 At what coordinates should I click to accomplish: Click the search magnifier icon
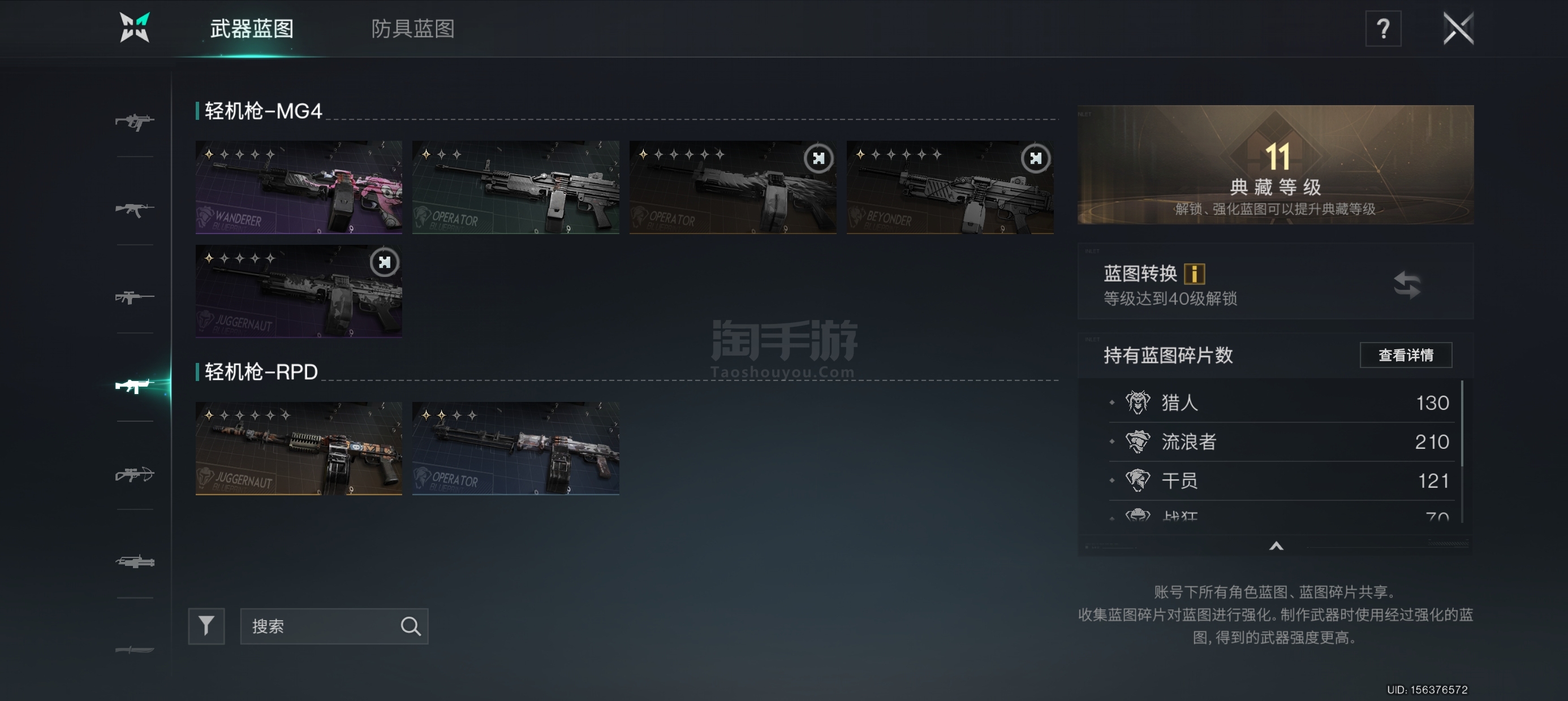point(410,626)
